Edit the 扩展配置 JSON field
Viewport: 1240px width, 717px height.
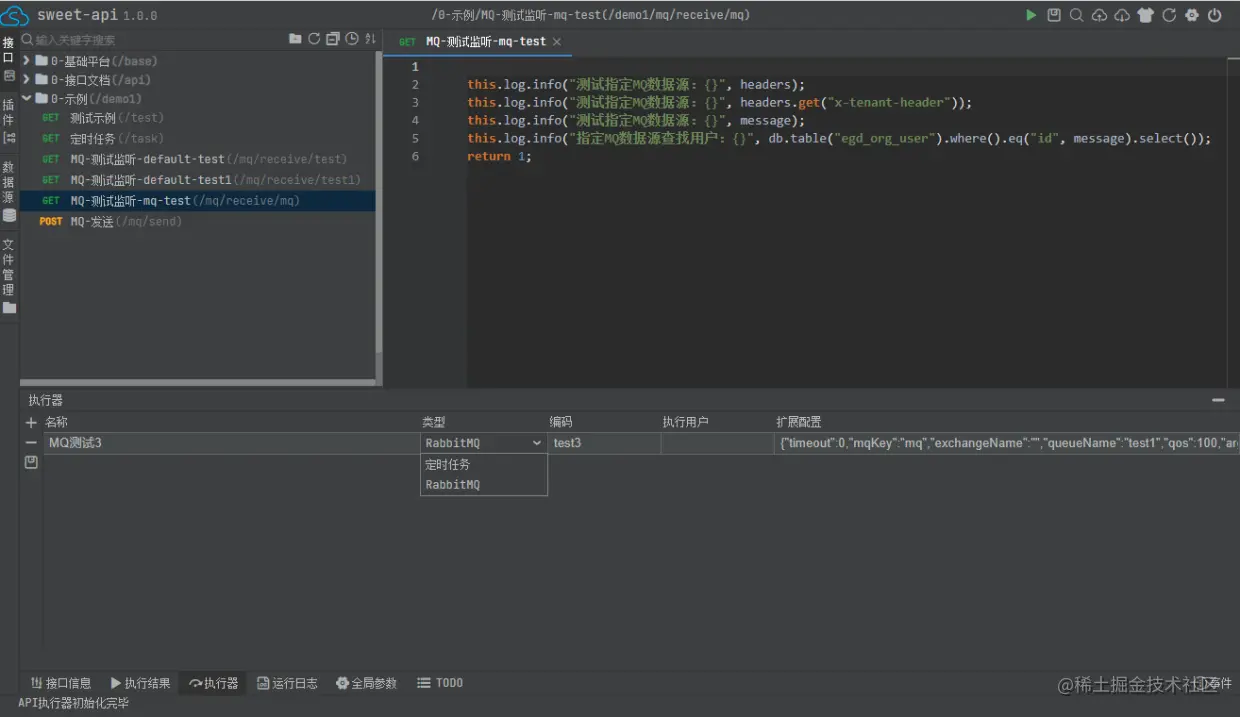coord(1007,443)
